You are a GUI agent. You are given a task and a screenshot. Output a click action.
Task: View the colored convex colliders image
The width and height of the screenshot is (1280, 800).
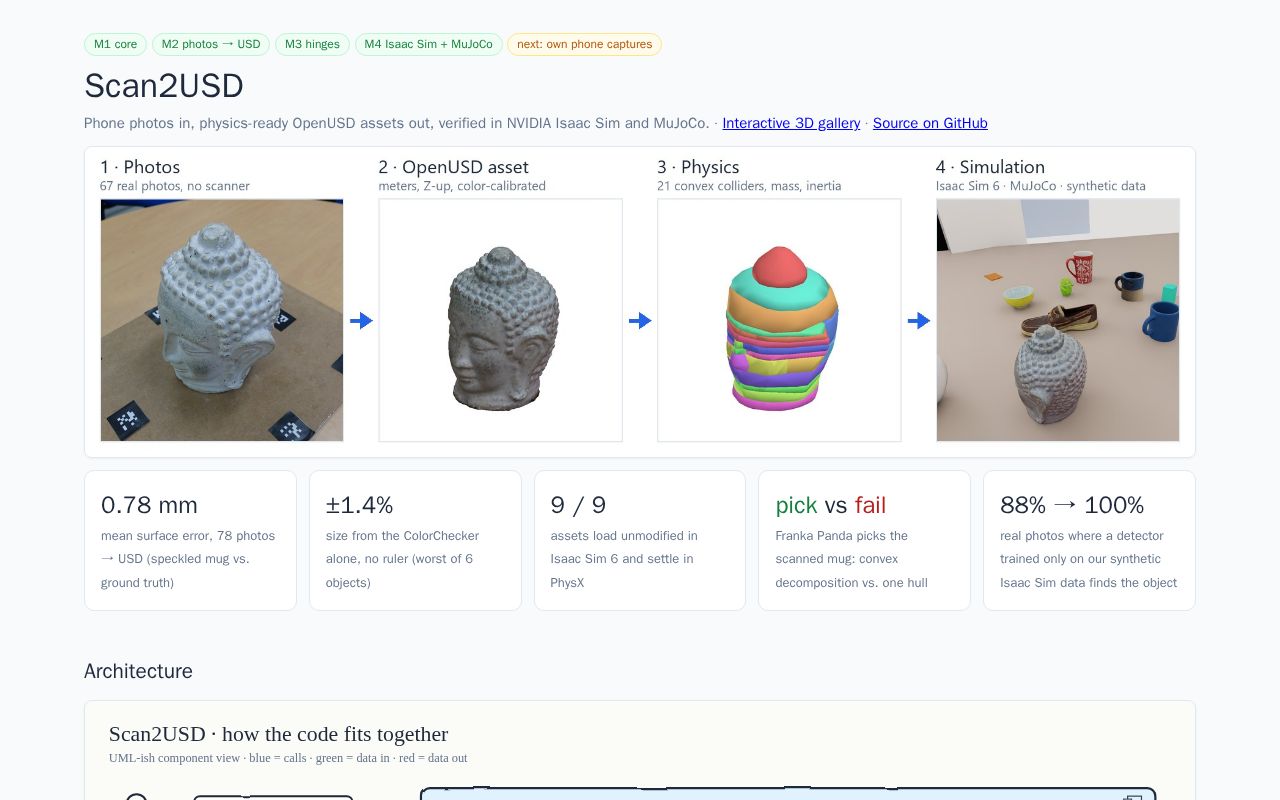[779, 320]
